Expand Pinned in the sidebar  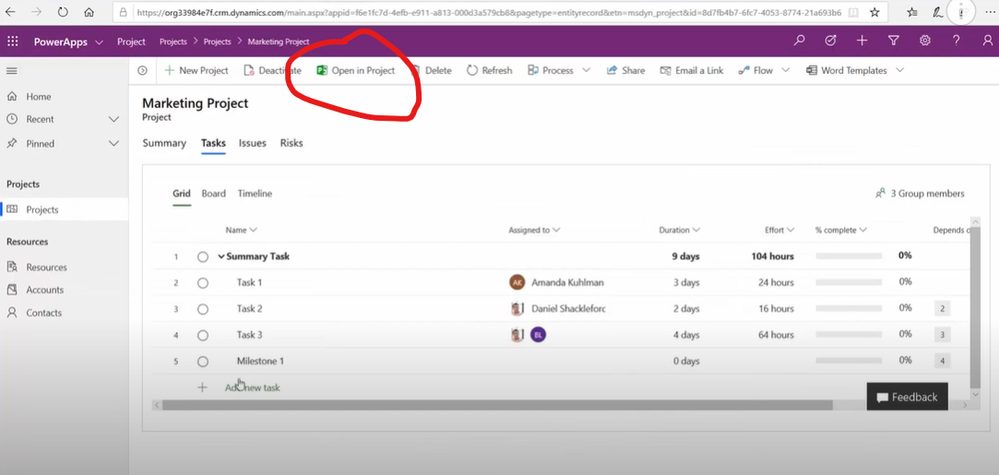tap(114, 143)
